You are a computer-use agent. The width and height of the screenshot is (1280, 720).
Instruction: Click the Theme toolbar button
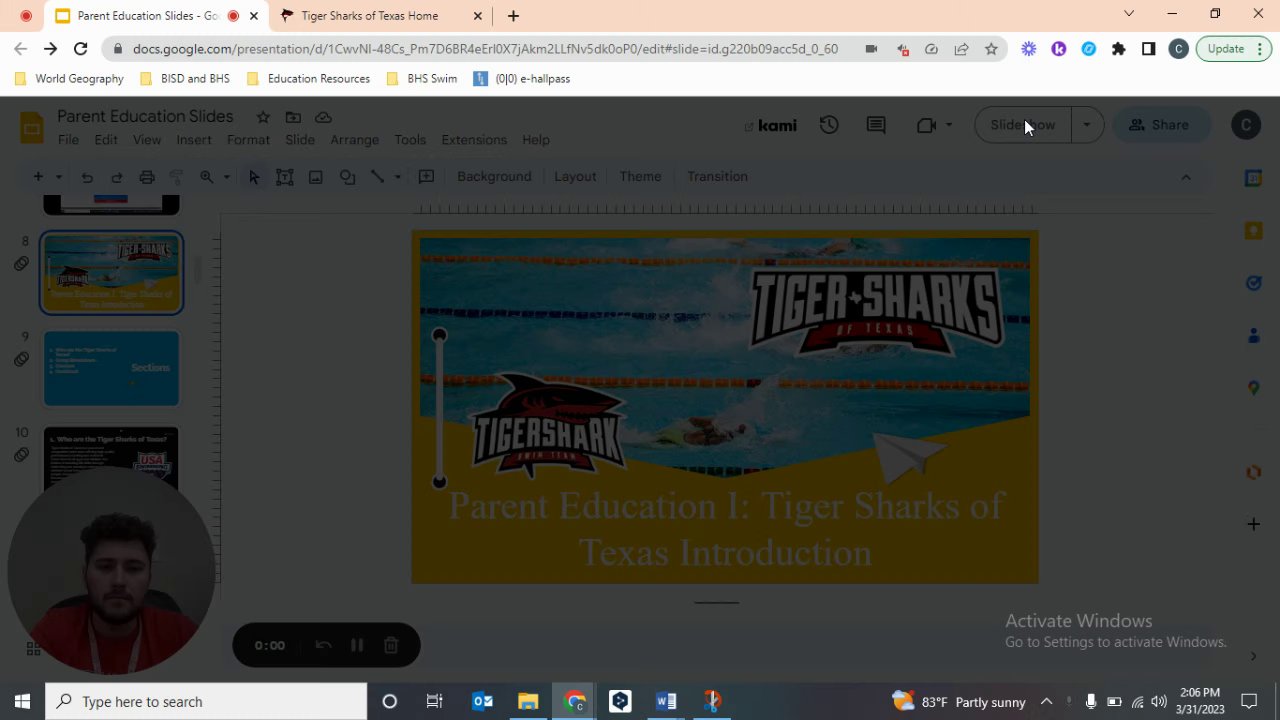[640, 177]
